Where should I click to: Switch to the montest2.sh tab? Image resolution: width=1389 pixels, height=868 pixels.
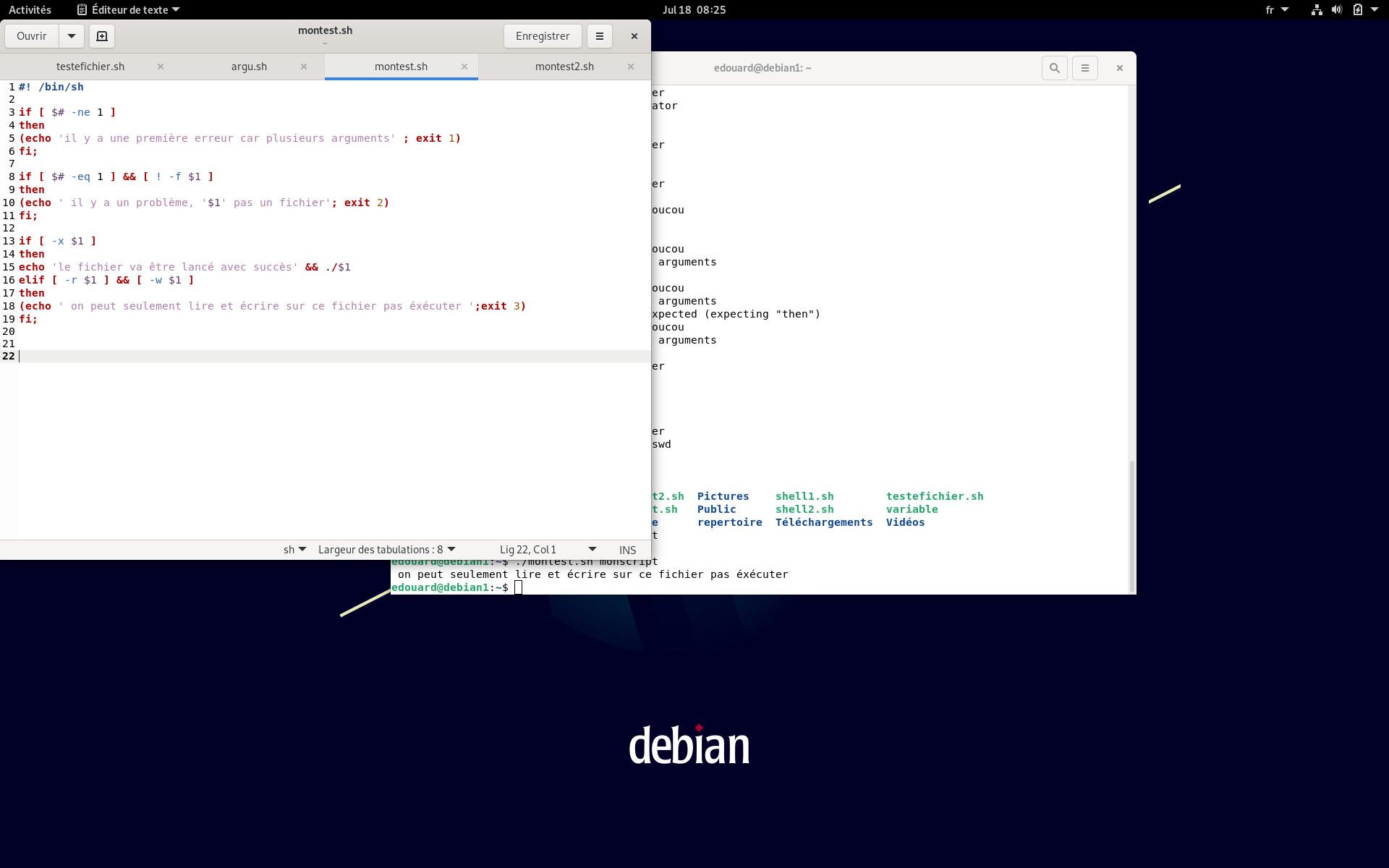point(564,67)
